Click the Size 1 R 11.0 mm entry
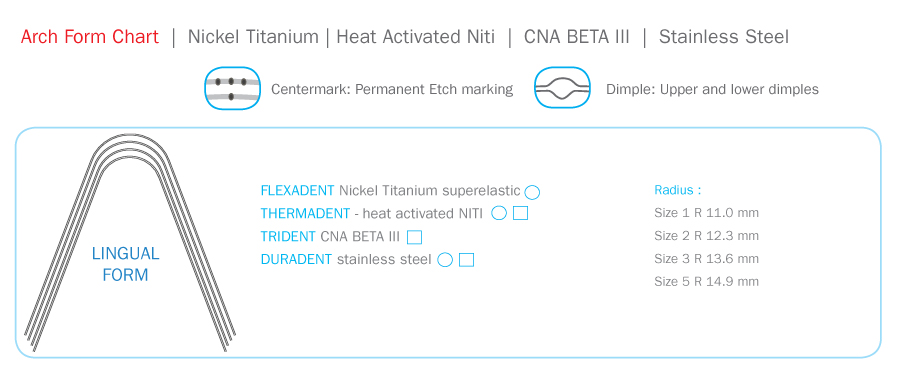This screenshot has height=378, width=900. click(x=707, y=213)
